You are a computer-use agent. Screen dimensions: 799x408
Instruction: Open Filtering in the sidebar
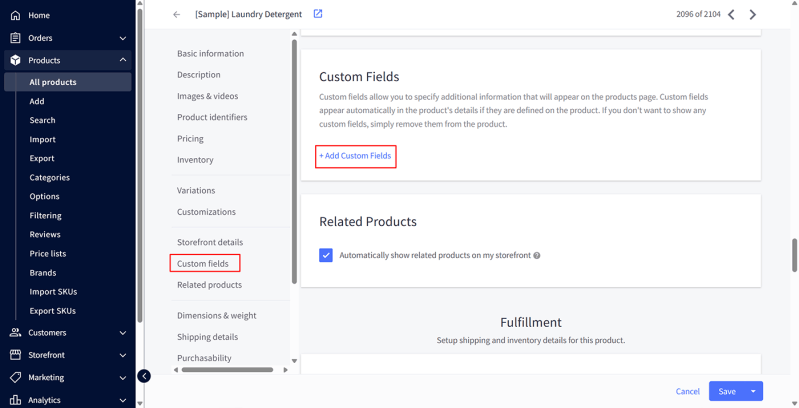pyautogui.click(x=45, y=215)
